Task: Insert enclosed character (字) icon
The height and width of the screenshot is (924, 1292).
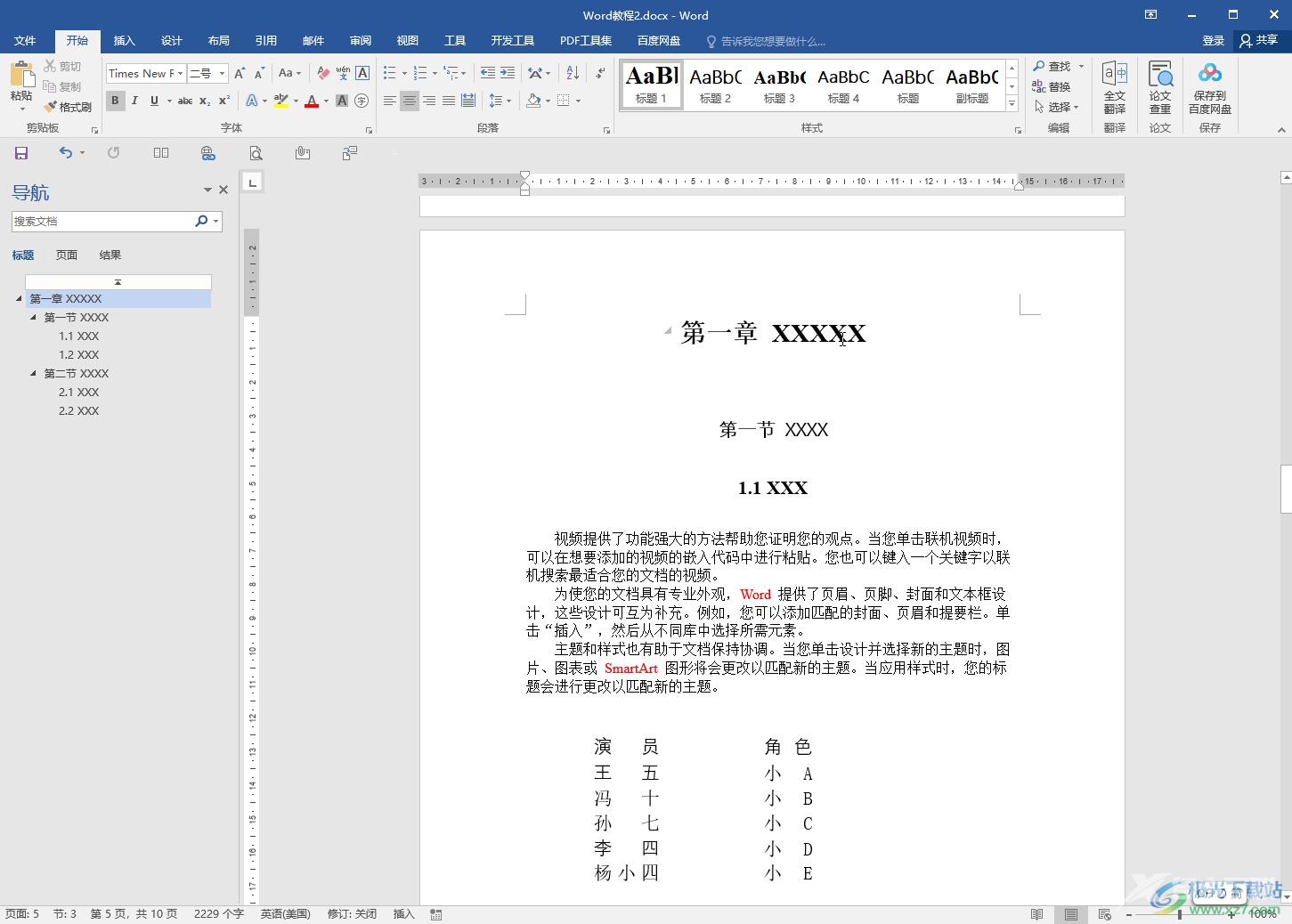Action: click(x=362, y=101)
